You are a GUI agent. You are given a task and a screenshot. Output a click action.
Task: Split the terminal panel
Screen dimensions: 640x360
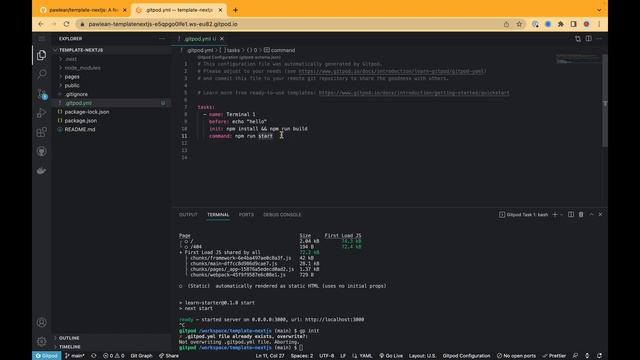(571, 215)
